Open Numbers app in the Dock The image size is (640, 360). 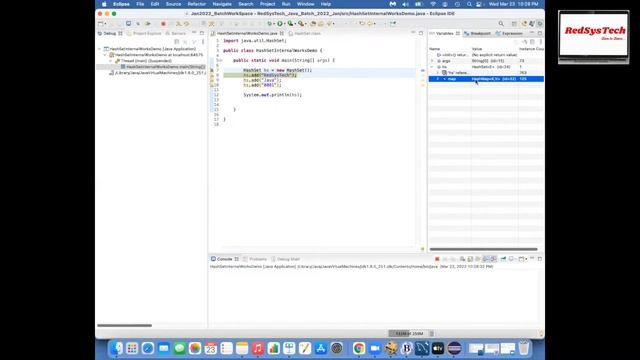(x=273, y=348)
